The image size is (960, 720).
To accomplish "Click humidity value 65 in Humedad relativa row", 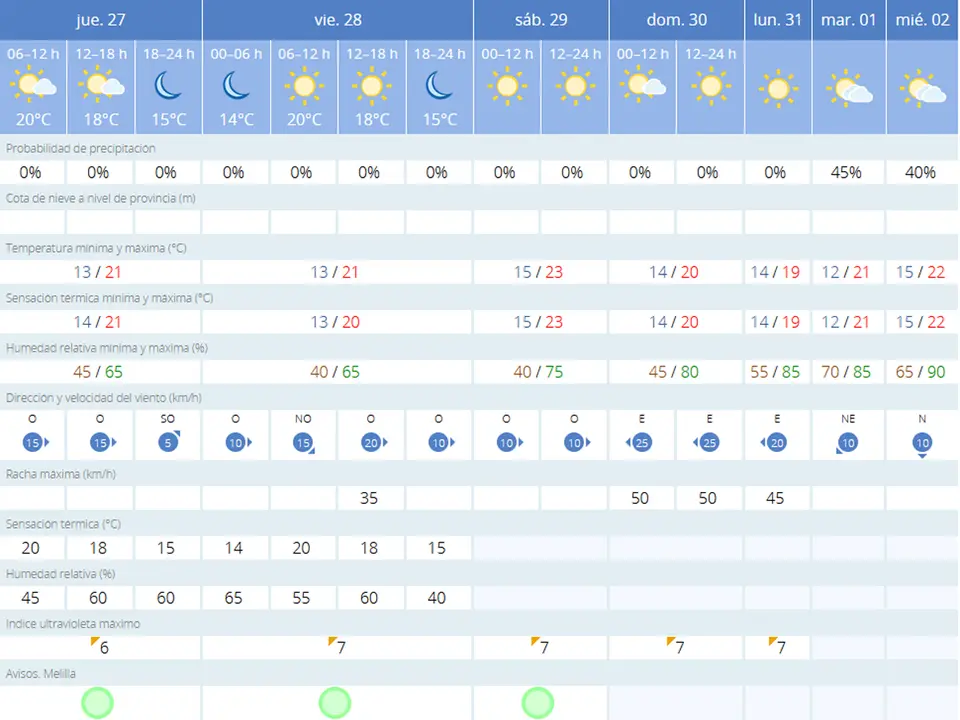I will (233, 598).
